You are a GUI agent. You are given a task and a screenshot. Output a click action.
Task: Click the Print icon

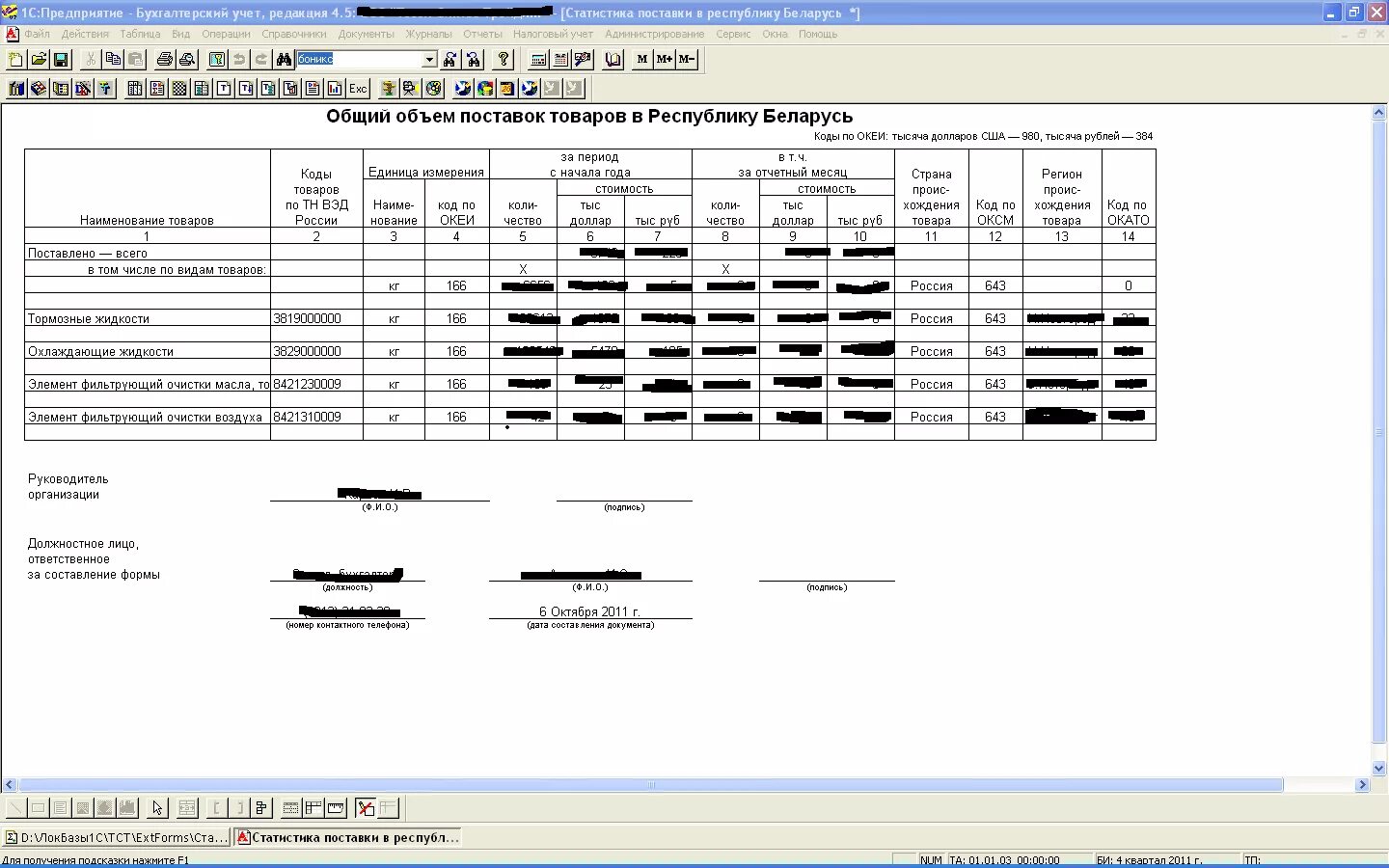(x=165, y=59)
